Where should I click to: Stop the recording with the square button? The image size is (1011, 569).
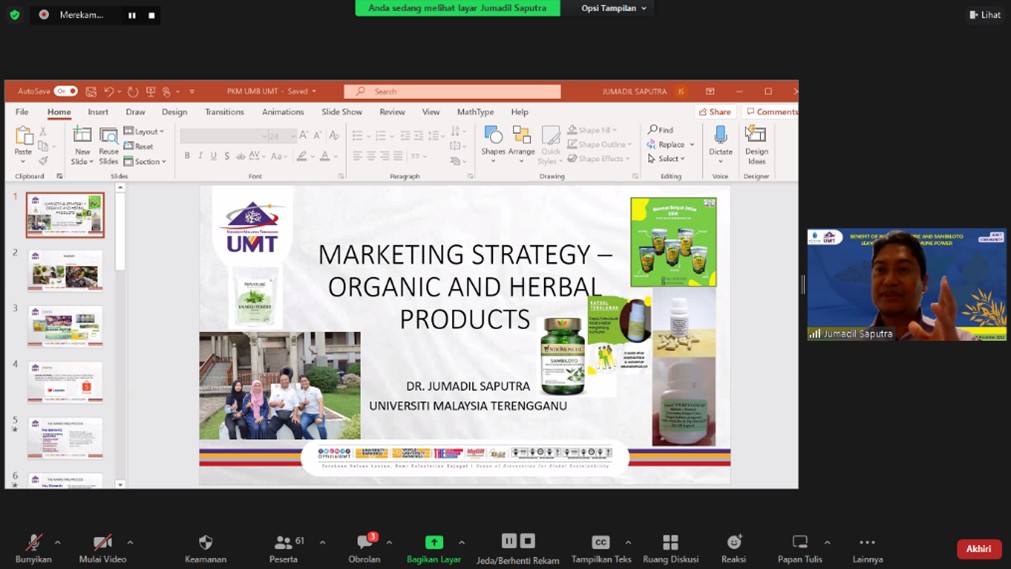pyautogui.click(x=152, y=15)
